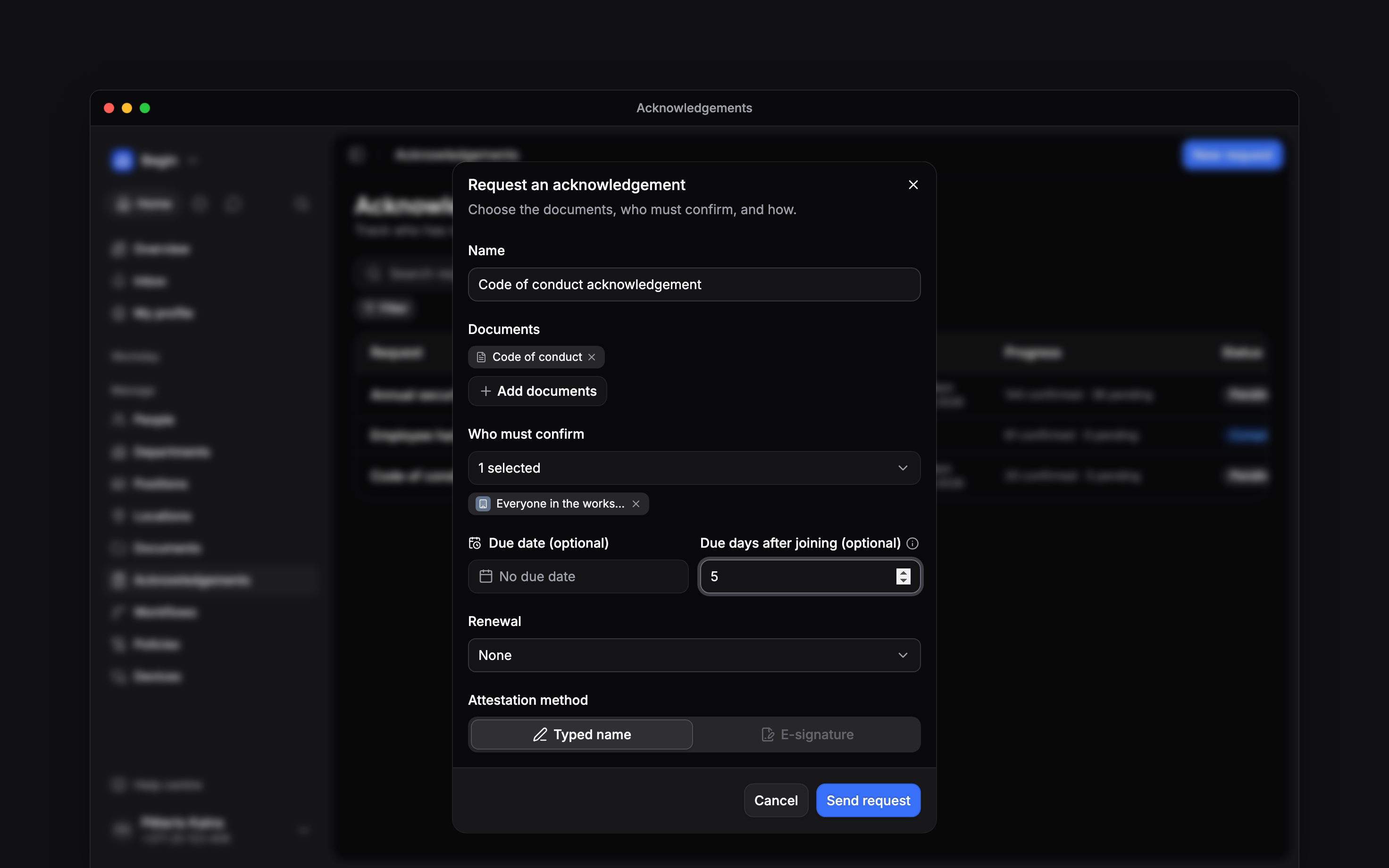Expand the Renewal dropdown showing None
Image resolution: width=1389 pixels, height=868 pixels.
[x=694, y=655]
